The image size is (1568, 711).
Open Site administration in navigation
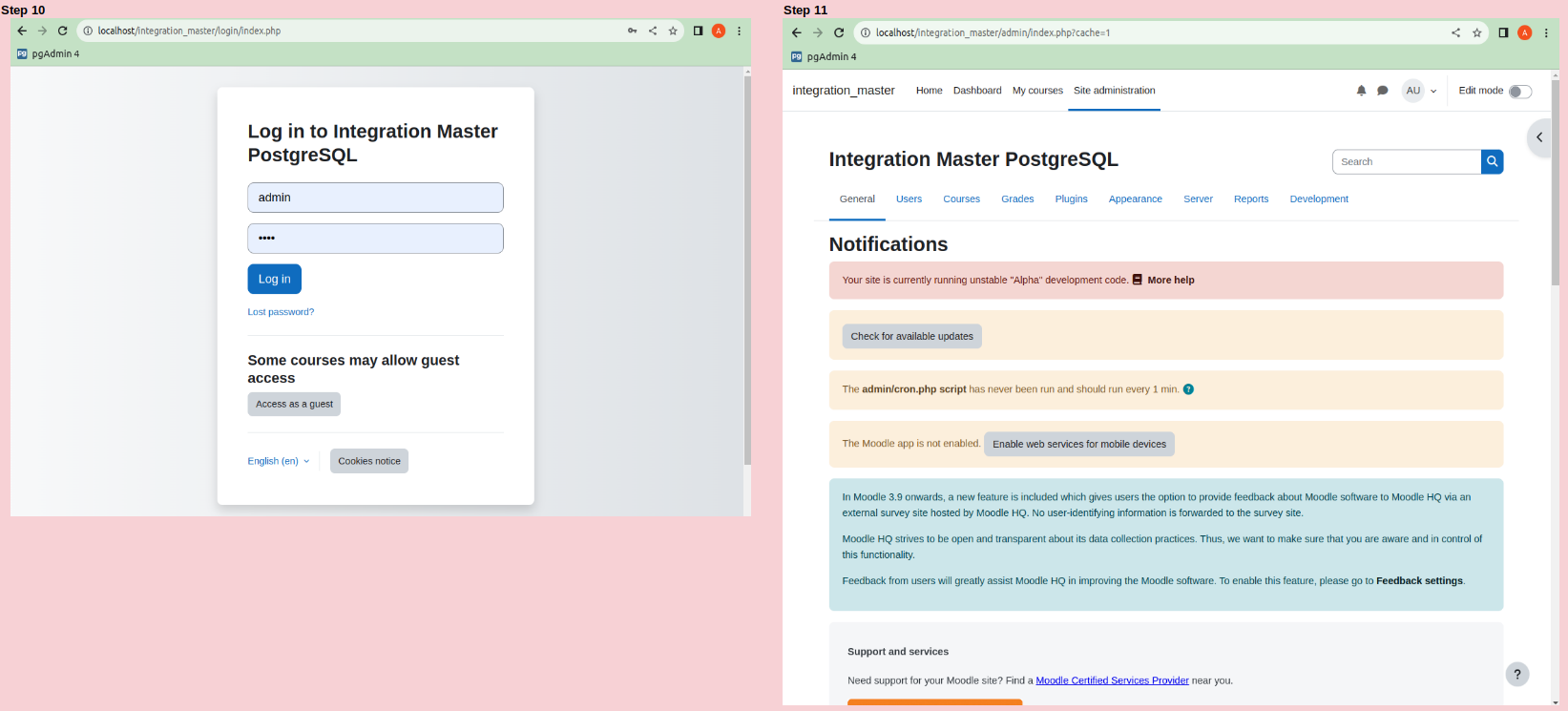tap(1114, 91)
